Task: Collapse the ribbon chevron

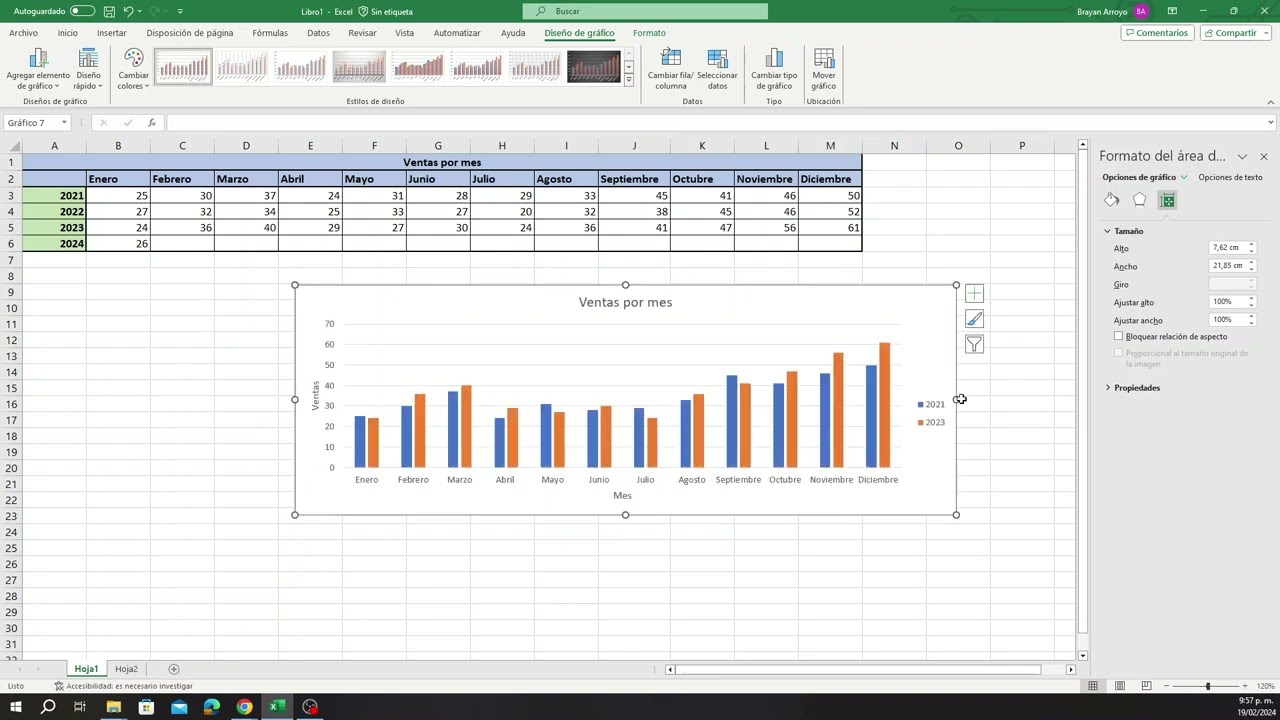Action: click(x=1271, y=101)
